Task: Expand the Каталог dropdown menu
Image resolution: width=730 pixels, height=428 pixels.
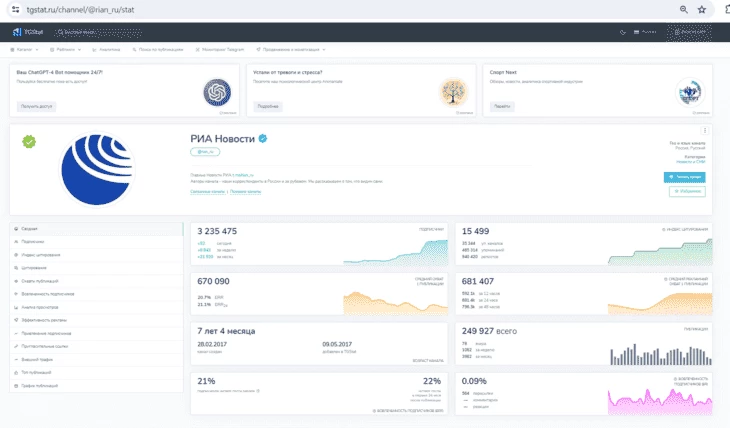Action: point(24,49)
